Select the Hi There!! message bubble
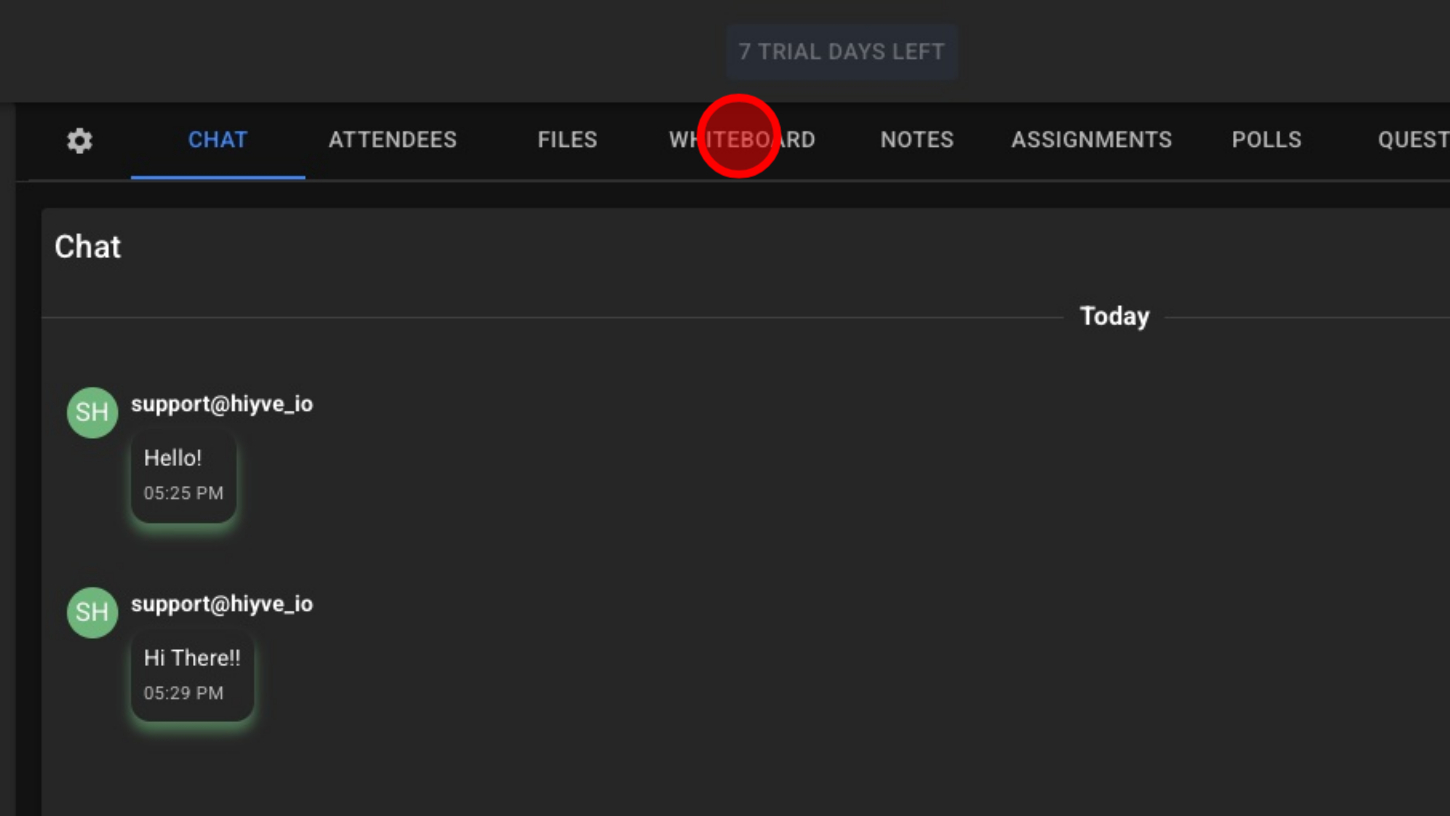The image size is (1450, 816). (192, 675)
